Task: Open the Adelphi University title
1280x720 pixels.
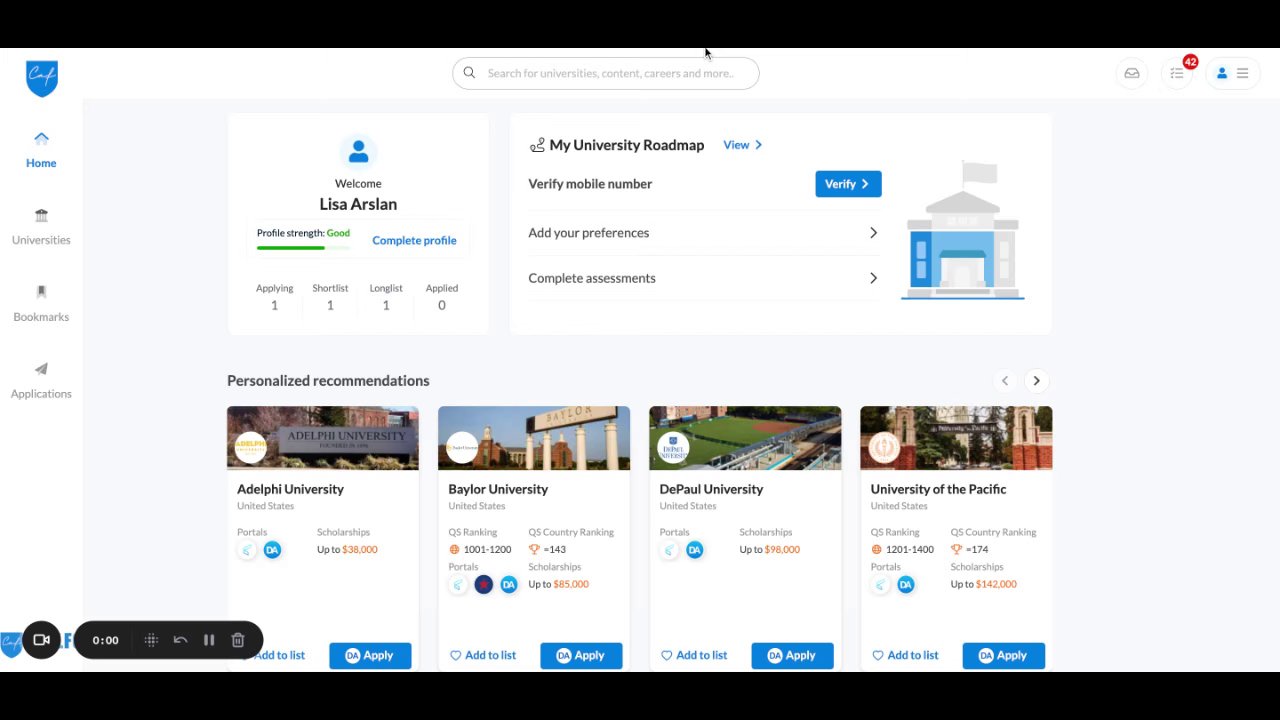Action: pyautogui.click(x=290, y=489)
